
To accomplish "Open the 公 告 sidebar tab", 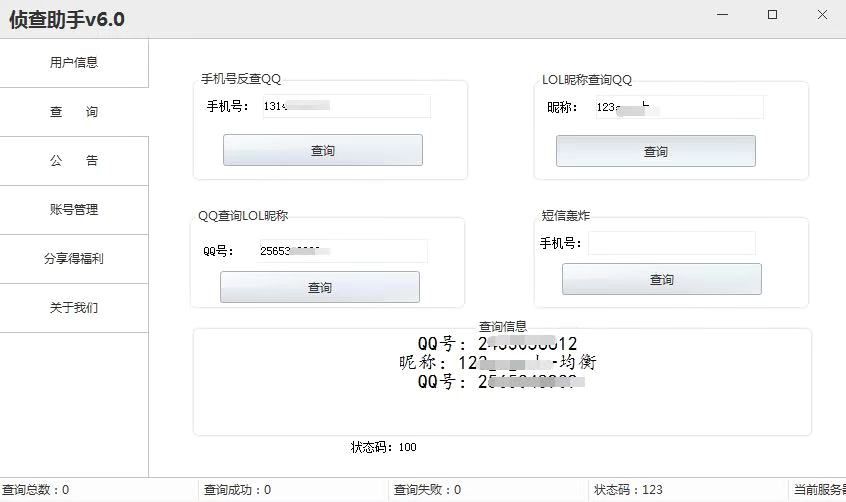I will click(74, 161).
